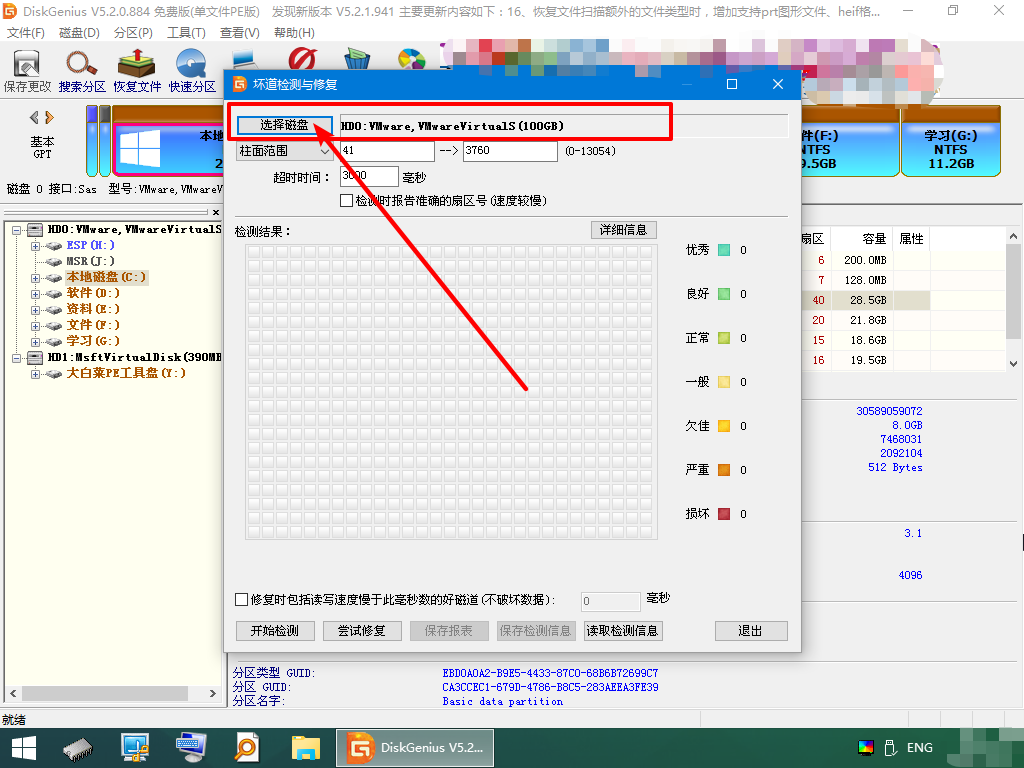Enable reporting exact sector numbers checkbox
The image size is (1024, 768).
click(x=347, y=201)
